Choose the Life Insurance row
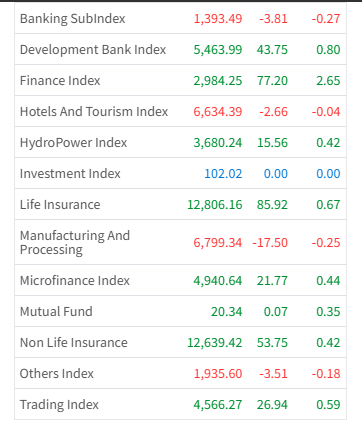 click(x=180, y=204)
